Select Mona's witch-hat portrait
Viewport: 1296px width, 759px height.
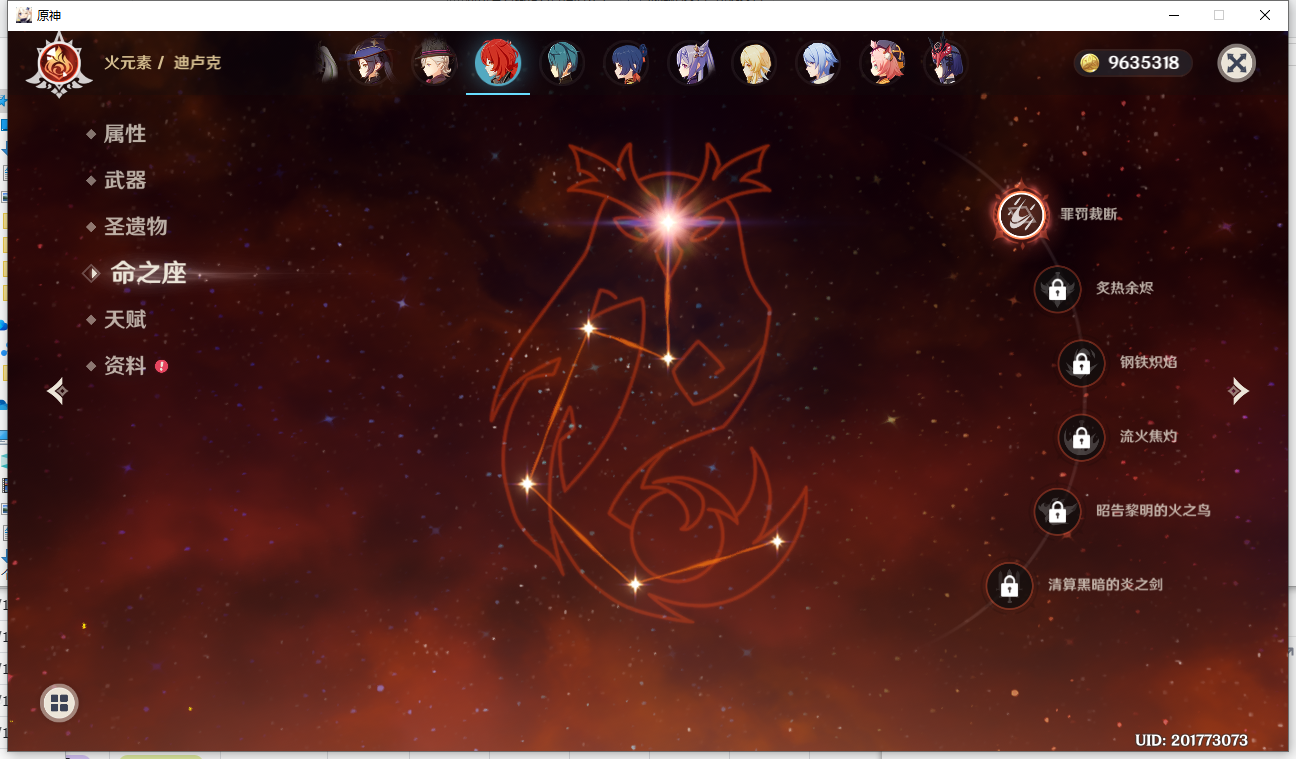point(370,63)
